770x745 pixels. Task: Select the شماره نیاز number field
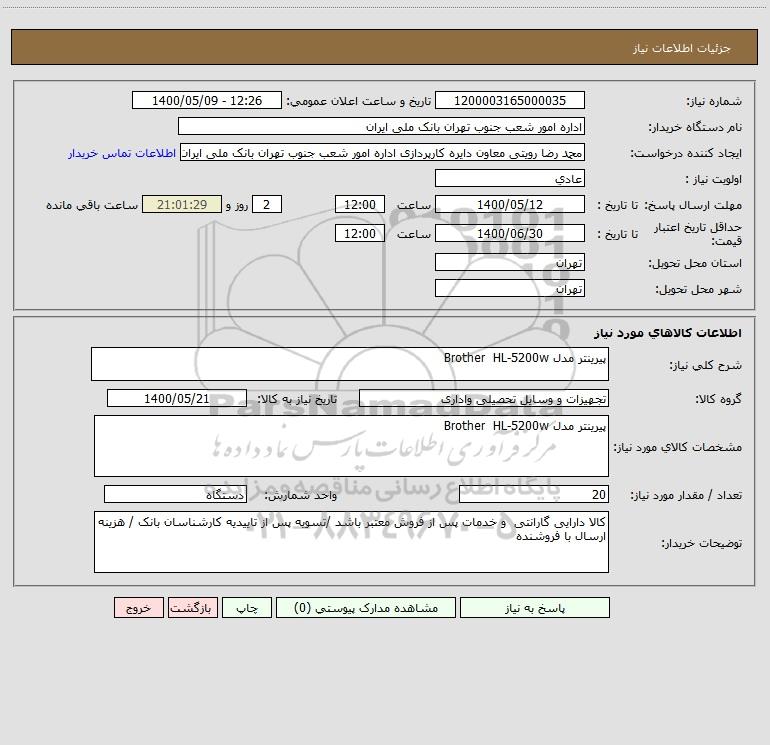click(510, 100)
